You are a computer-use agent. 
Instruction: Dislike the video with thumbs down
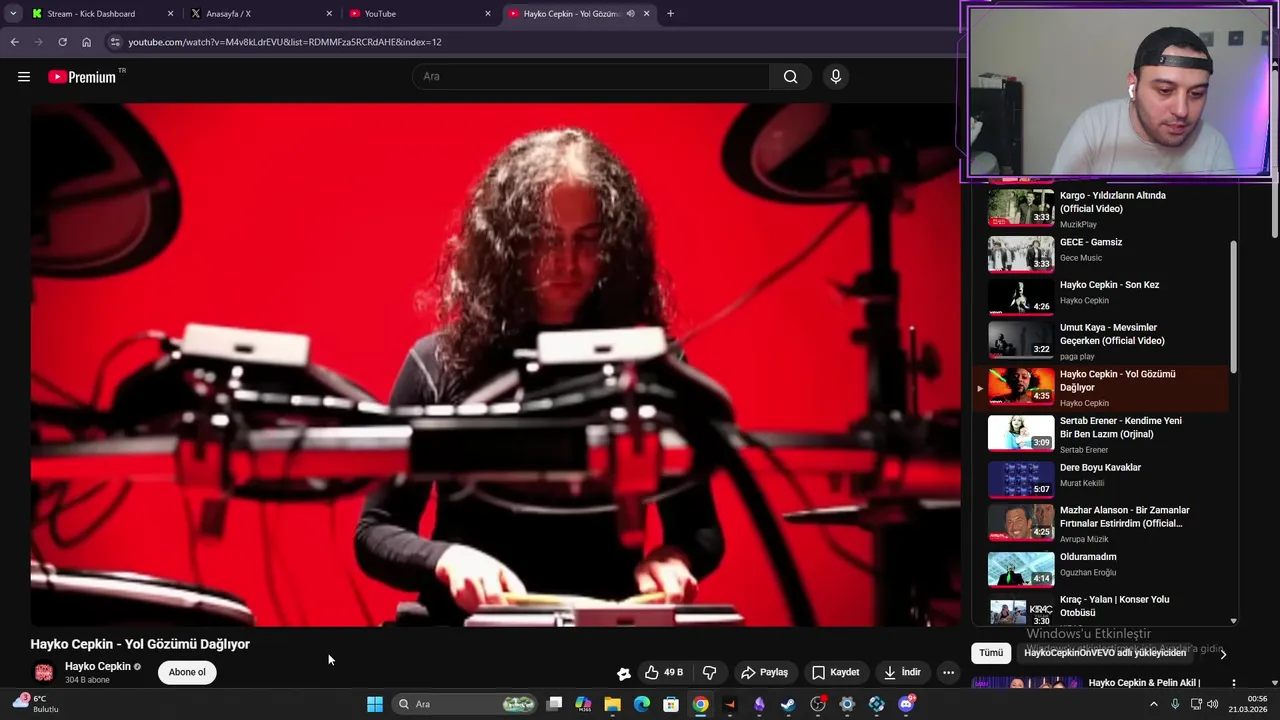[x=710, y=672]
